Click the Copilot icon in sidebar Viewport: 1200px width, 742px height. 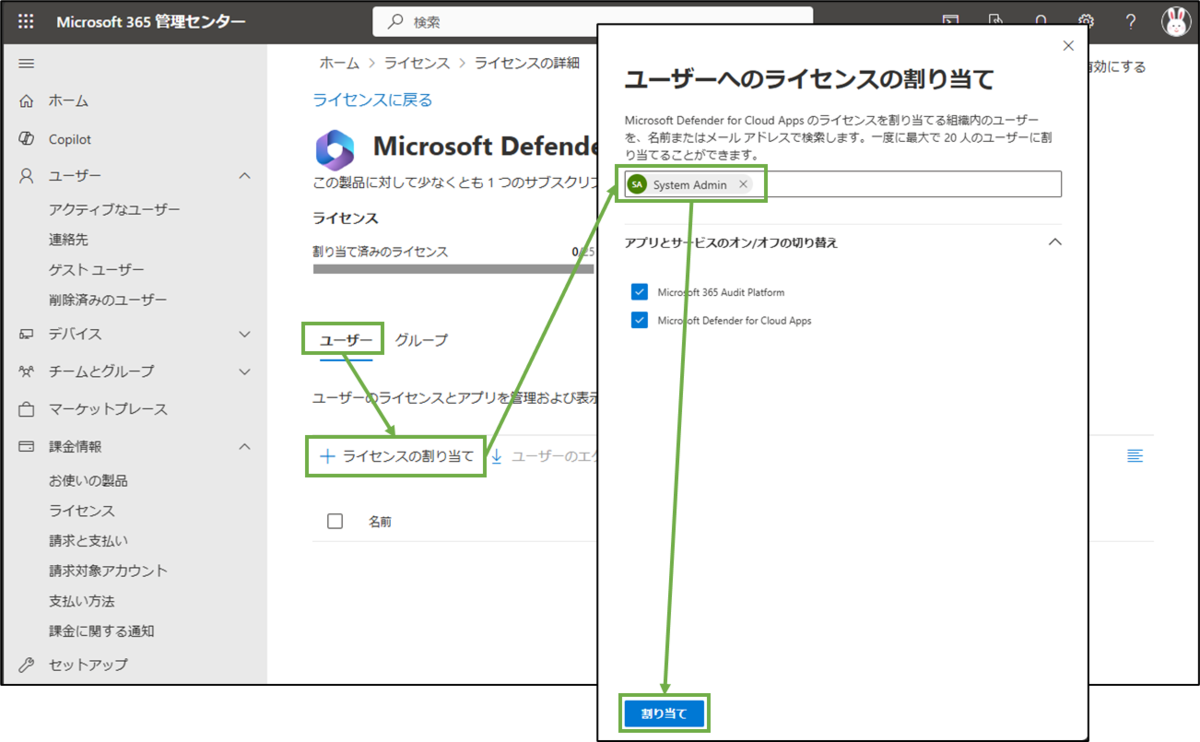pos(27,139)
